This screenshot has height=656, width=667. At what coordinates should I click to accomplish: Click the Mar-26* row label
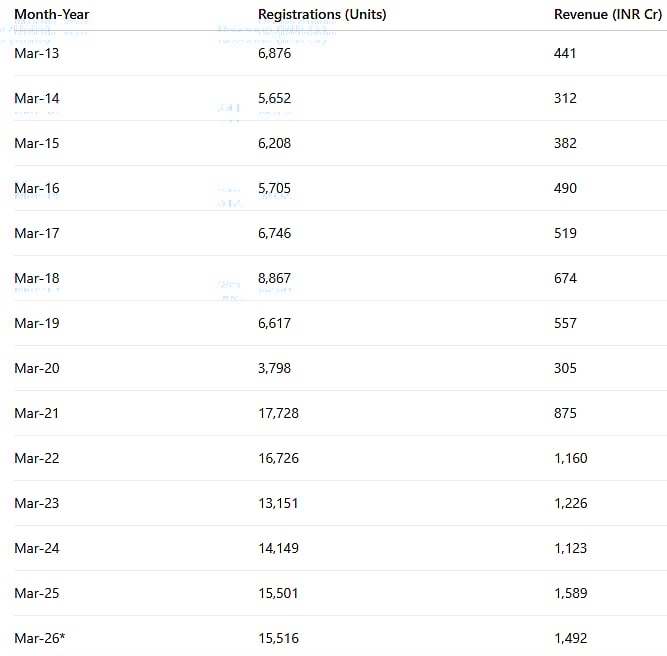pyautogui.click(x=40, y=638)
